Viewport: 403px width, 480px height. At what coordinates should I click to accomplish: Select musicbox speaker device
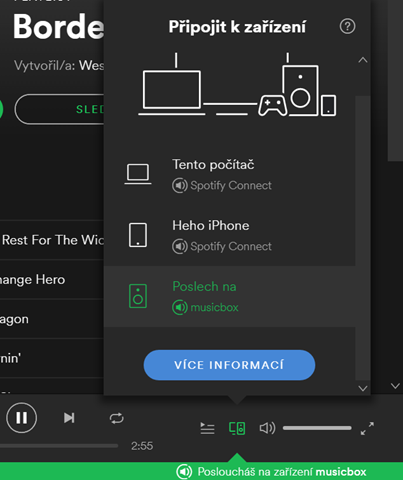[229, 297]
